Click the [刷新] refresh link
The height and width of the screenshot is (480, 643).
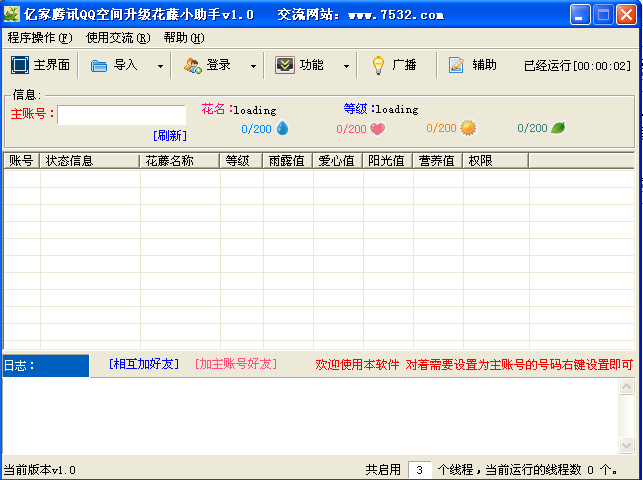[170, 135]
